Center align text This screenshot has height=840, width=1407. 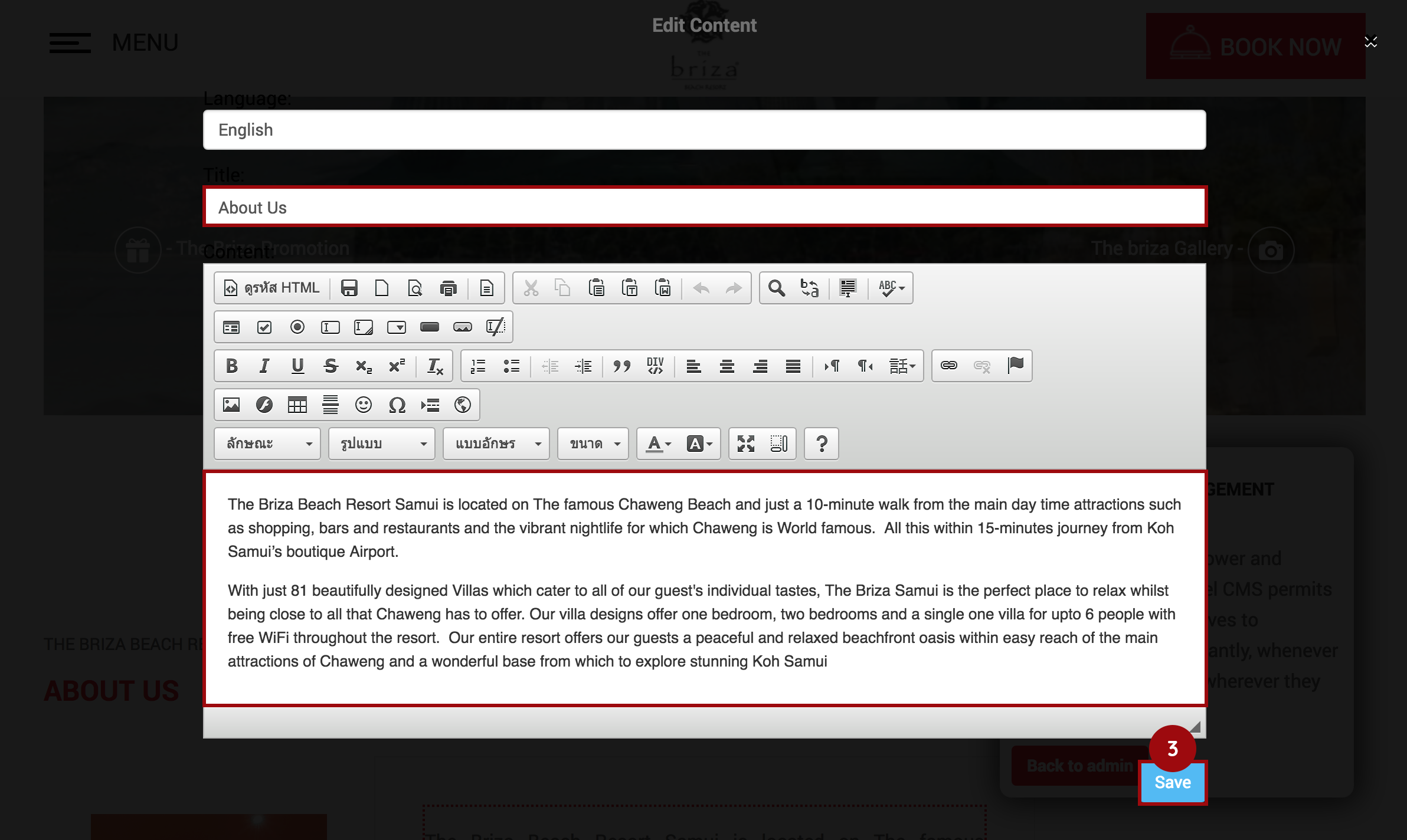click(727, 366)
